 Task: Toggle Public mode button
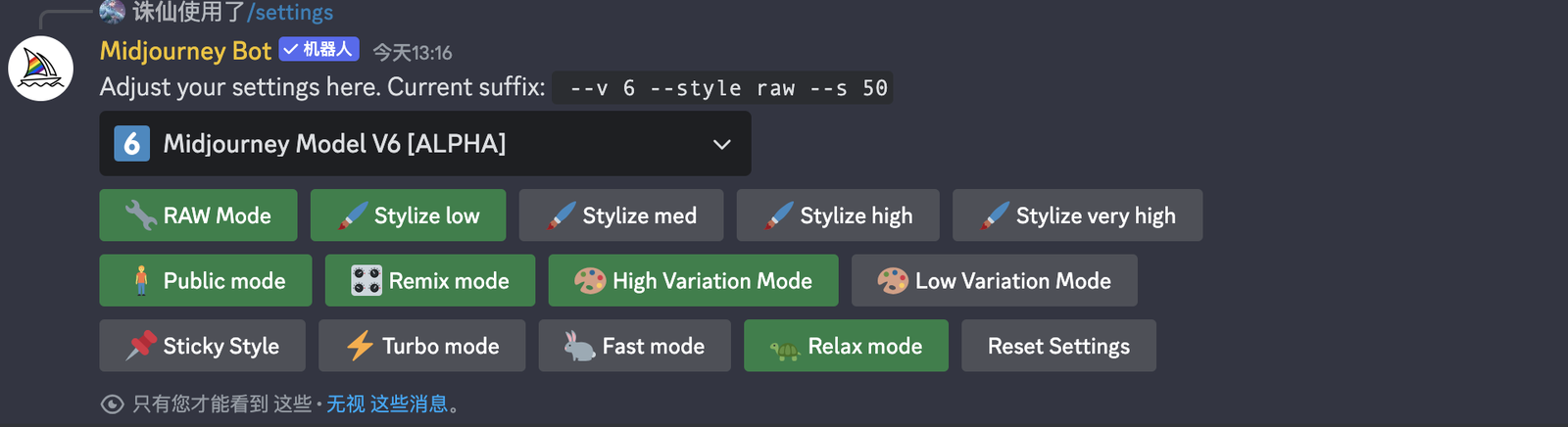[x=206, y=281]
